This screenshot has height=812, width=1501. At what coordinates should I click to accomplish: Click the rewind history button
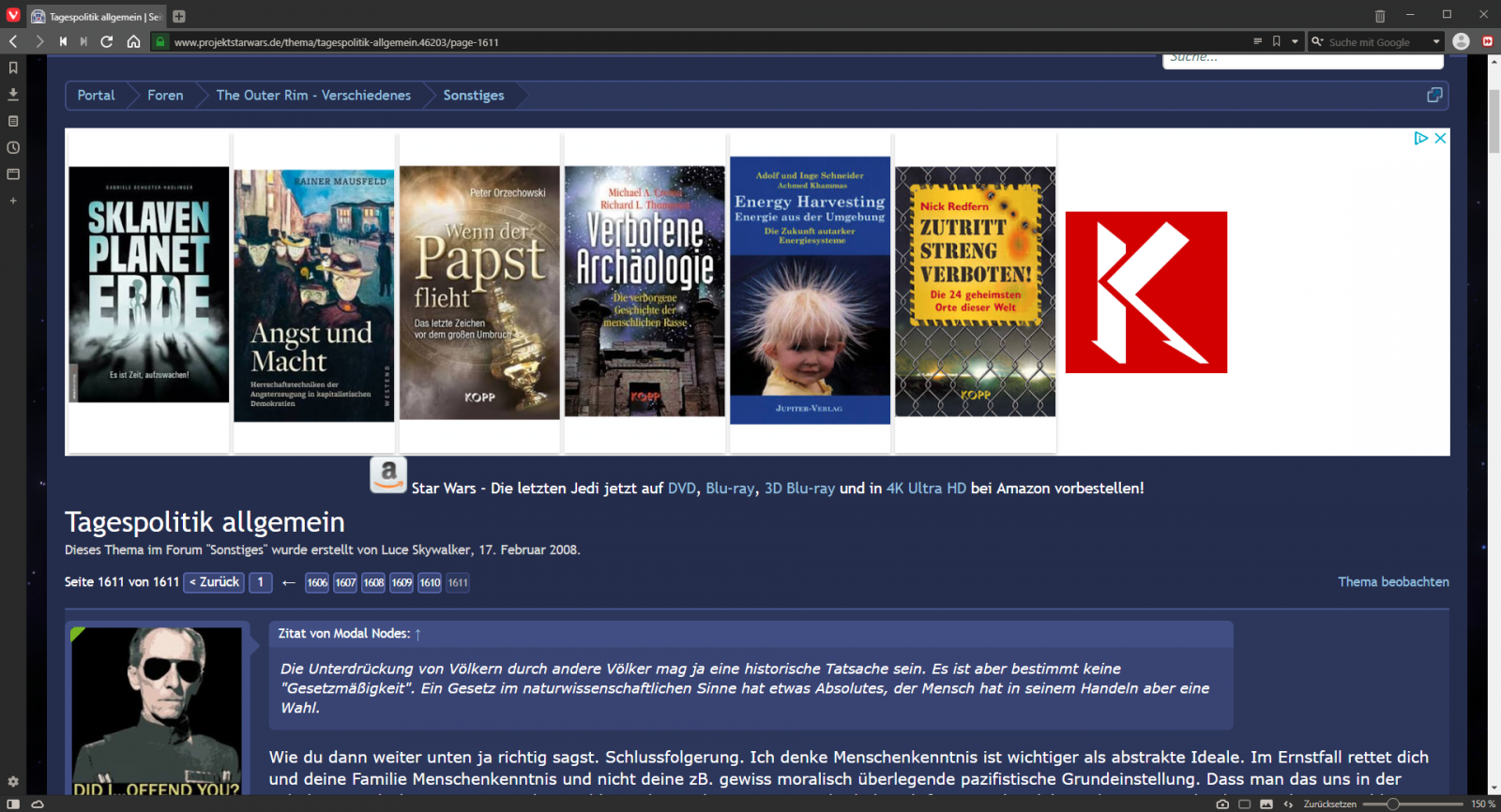click(x=63, y=41)
